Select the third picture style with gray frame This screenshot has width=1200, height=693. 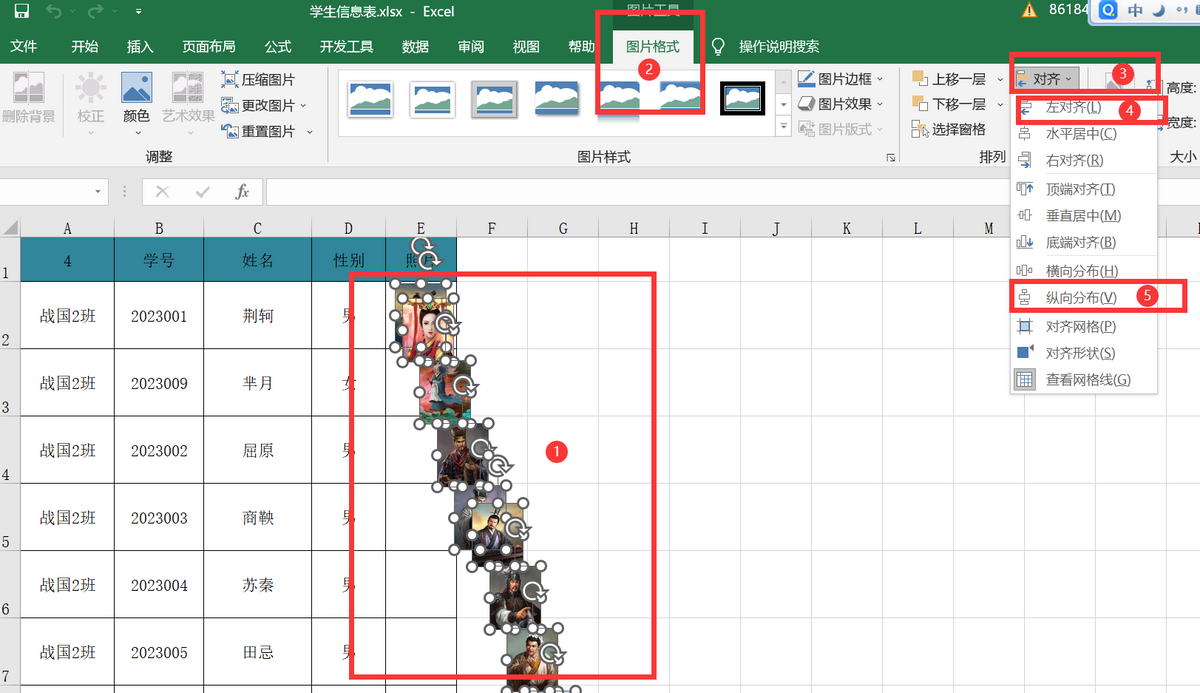click(494, 98)
